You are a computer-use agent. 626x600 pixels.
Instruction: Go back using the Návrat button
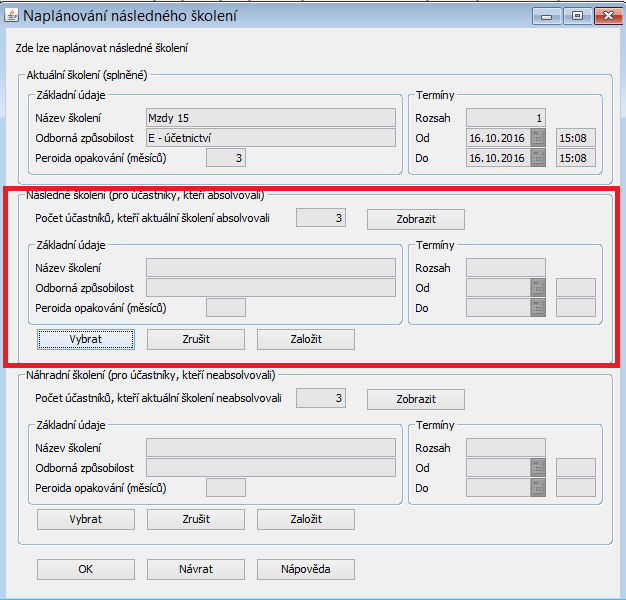[195, 569]
